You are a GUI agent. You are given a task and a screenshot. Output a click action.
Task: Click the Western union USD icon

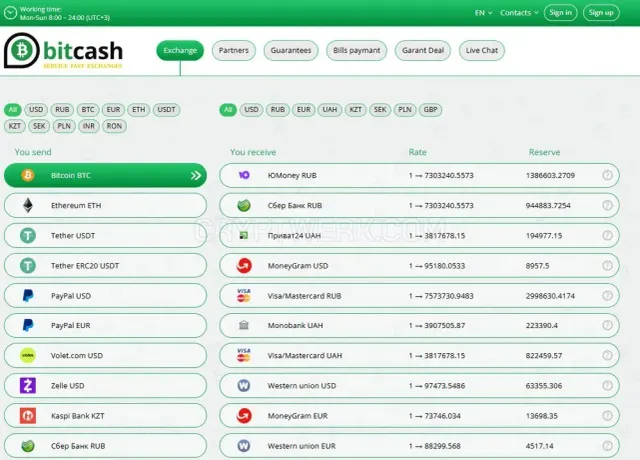pos(244,385)
